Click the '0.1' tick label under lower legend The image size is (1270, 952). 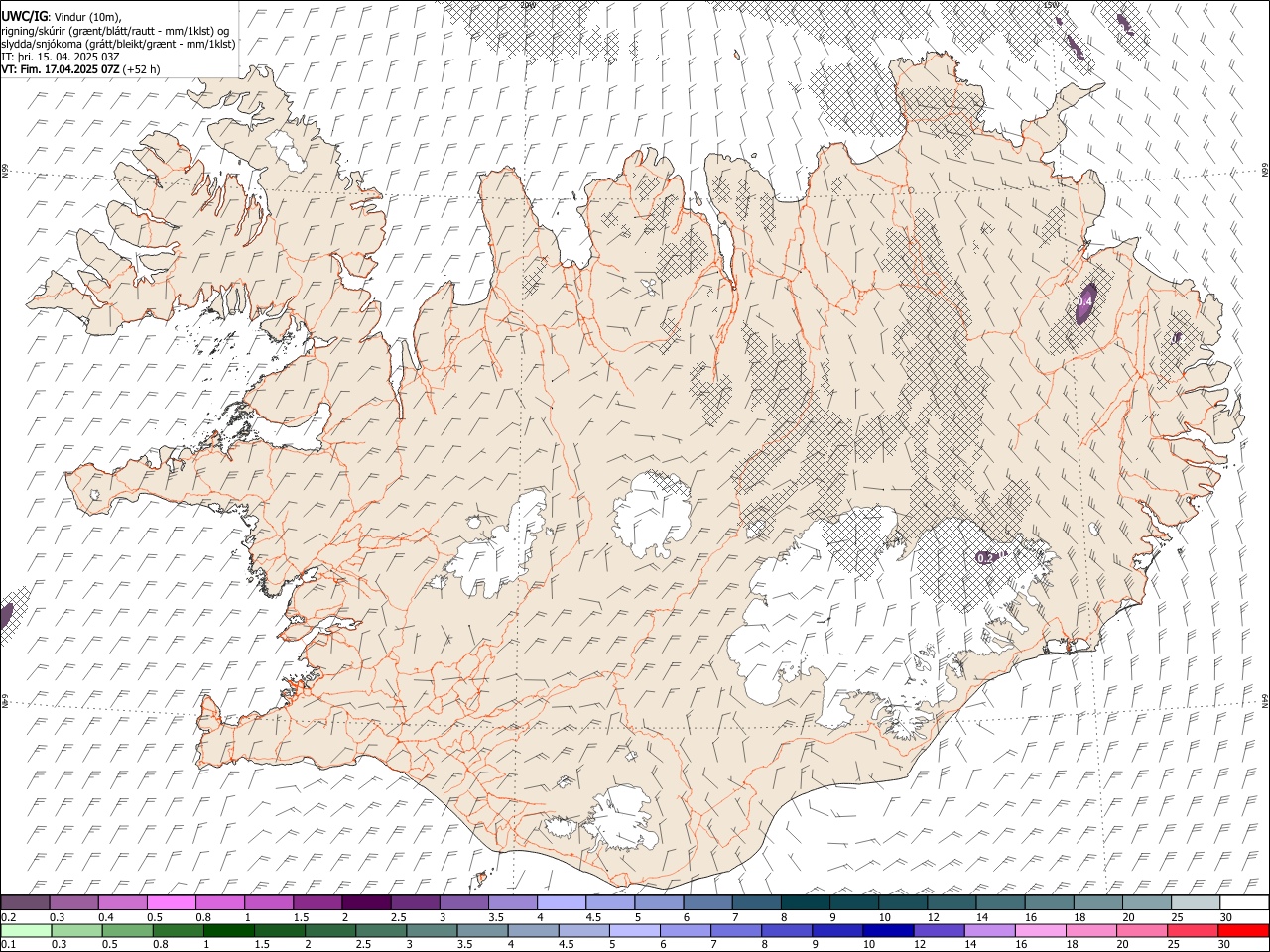(x=7, y=945)
